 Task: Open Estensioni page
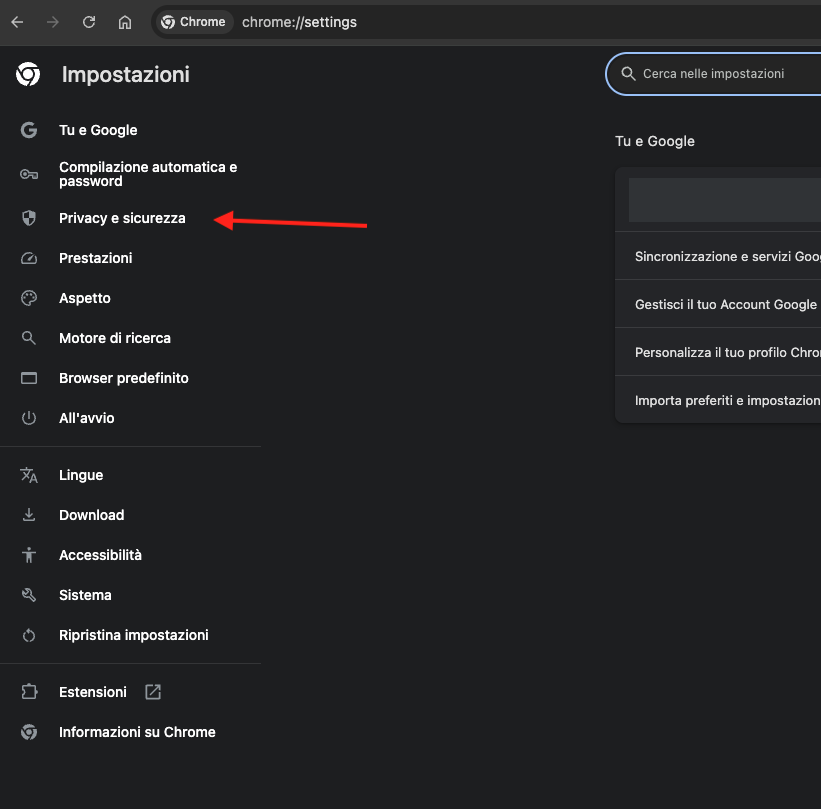point(93,692)
